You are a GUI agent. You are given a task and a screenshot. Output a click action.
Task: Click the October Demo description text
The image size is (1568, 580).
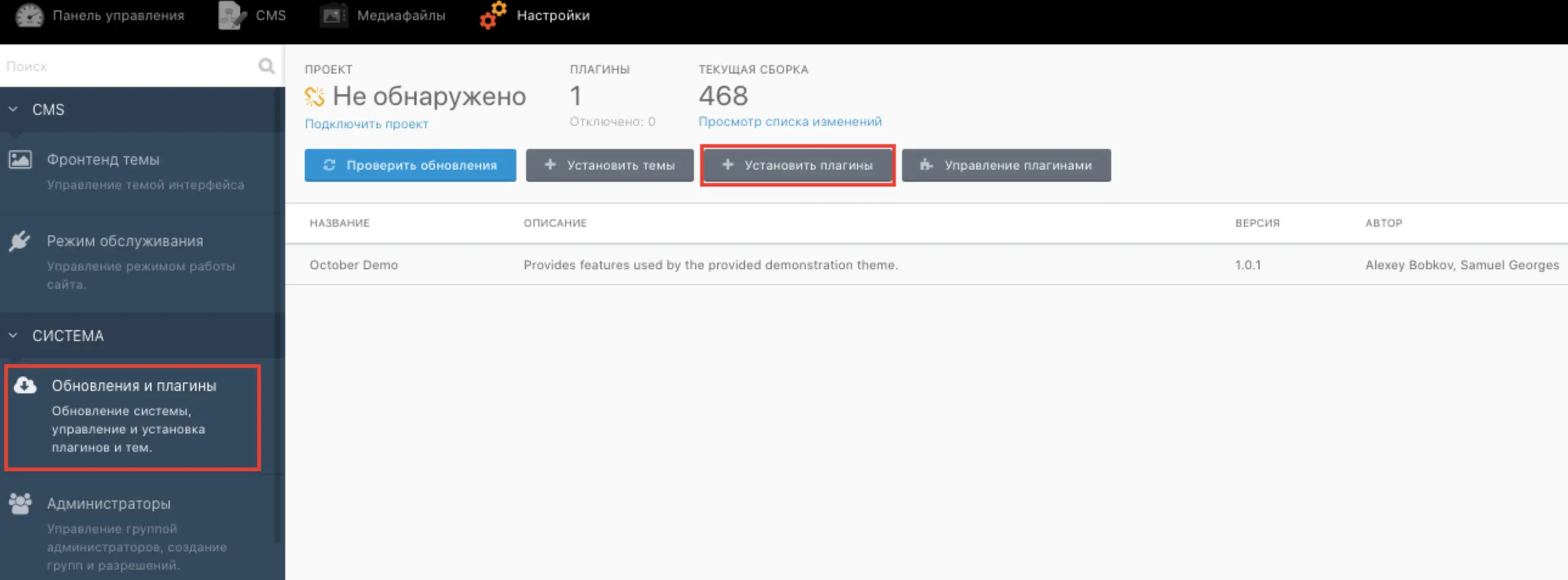click(x=711, y=264)
